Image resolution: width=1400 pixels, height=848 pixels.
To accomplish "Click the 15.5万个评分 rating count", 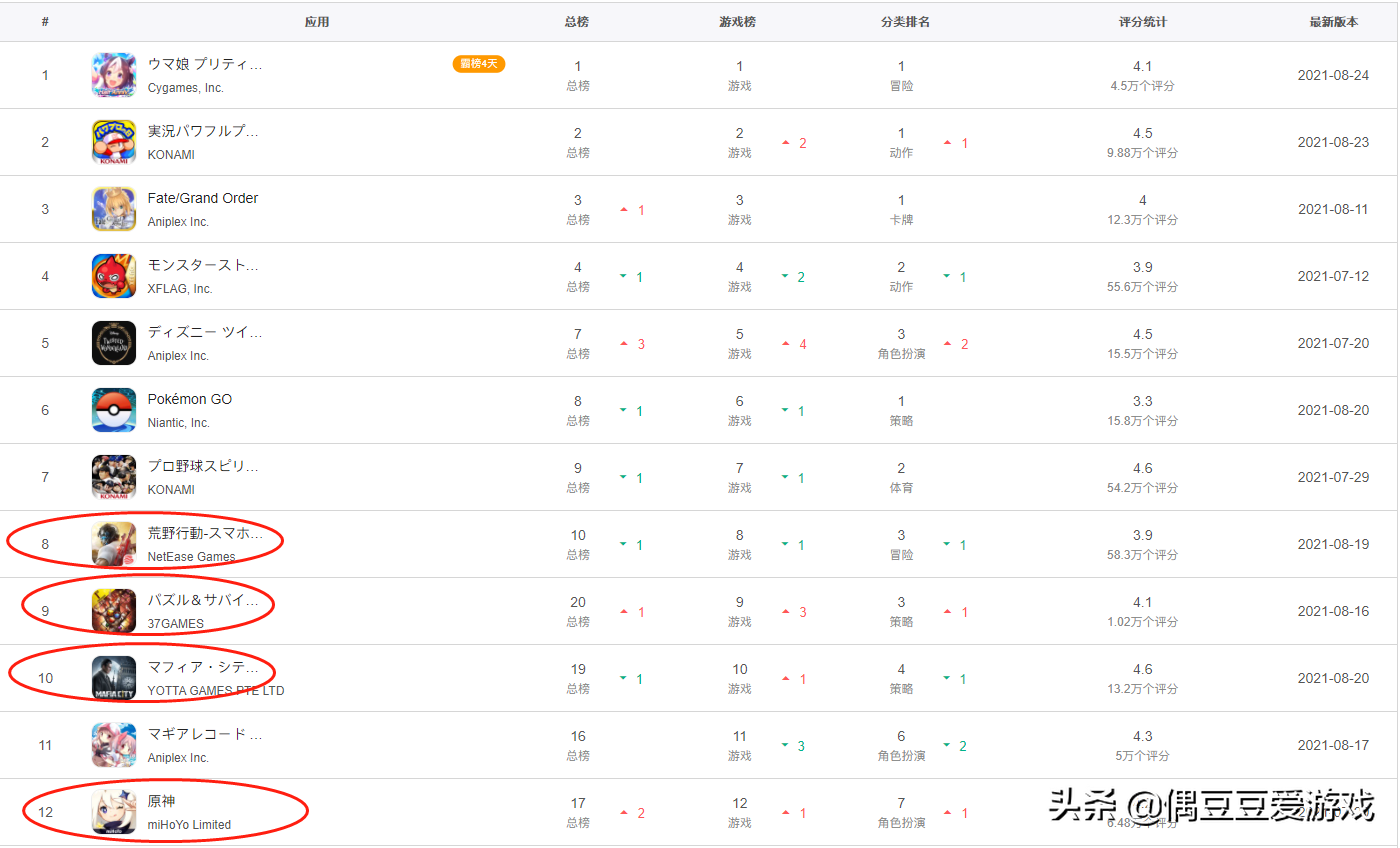I will (x=1143, y=354).
